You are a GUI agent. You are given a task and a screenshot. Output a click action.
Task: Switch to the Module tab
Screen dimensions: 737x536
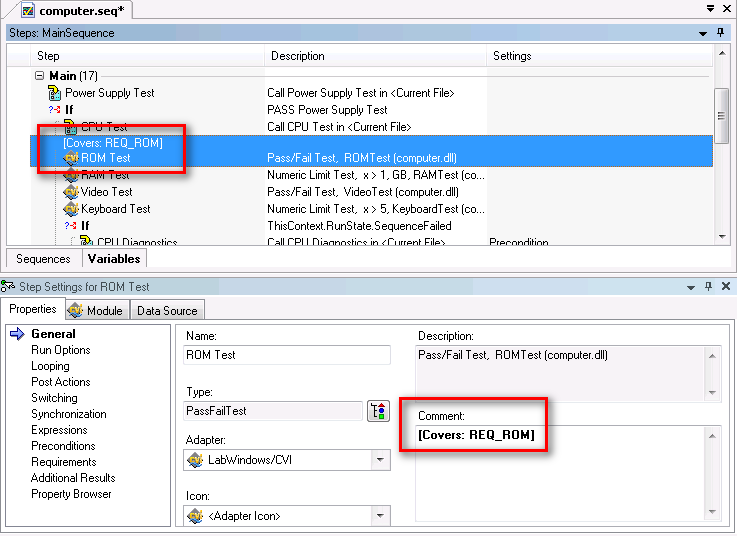(97, 310)
